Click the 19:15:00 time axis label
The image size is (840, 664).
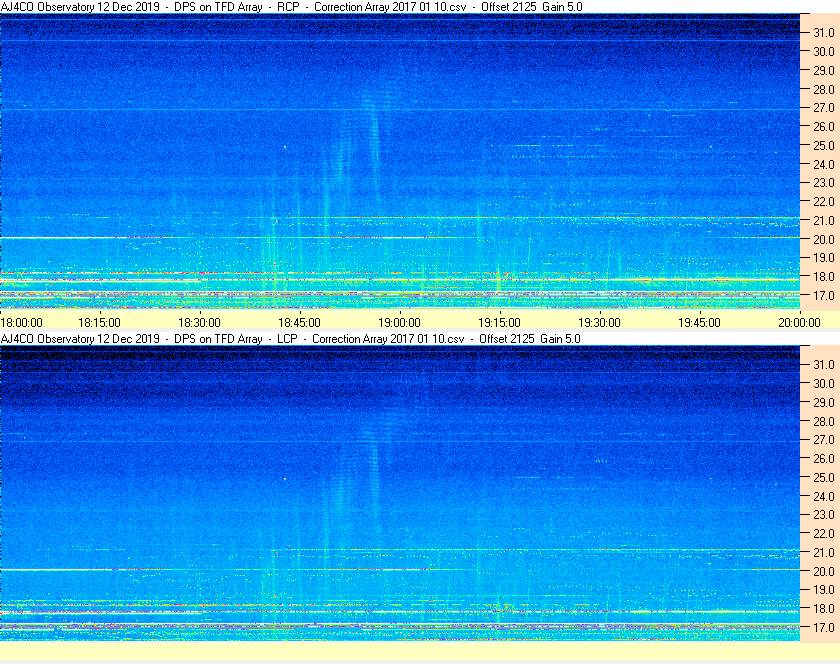point(499,323)
